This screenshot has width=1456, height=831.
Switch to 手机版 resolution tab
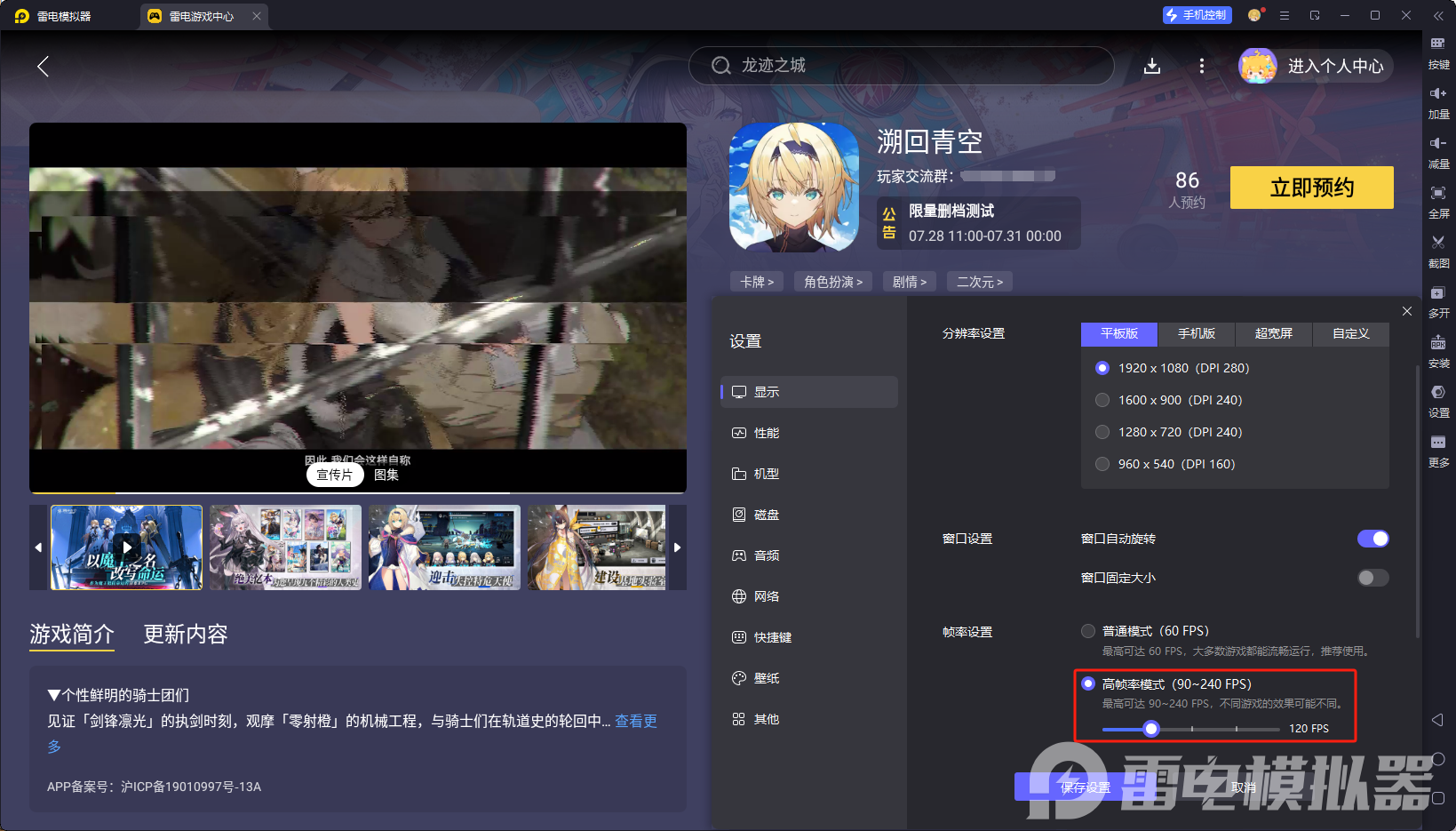[1197, 334]
